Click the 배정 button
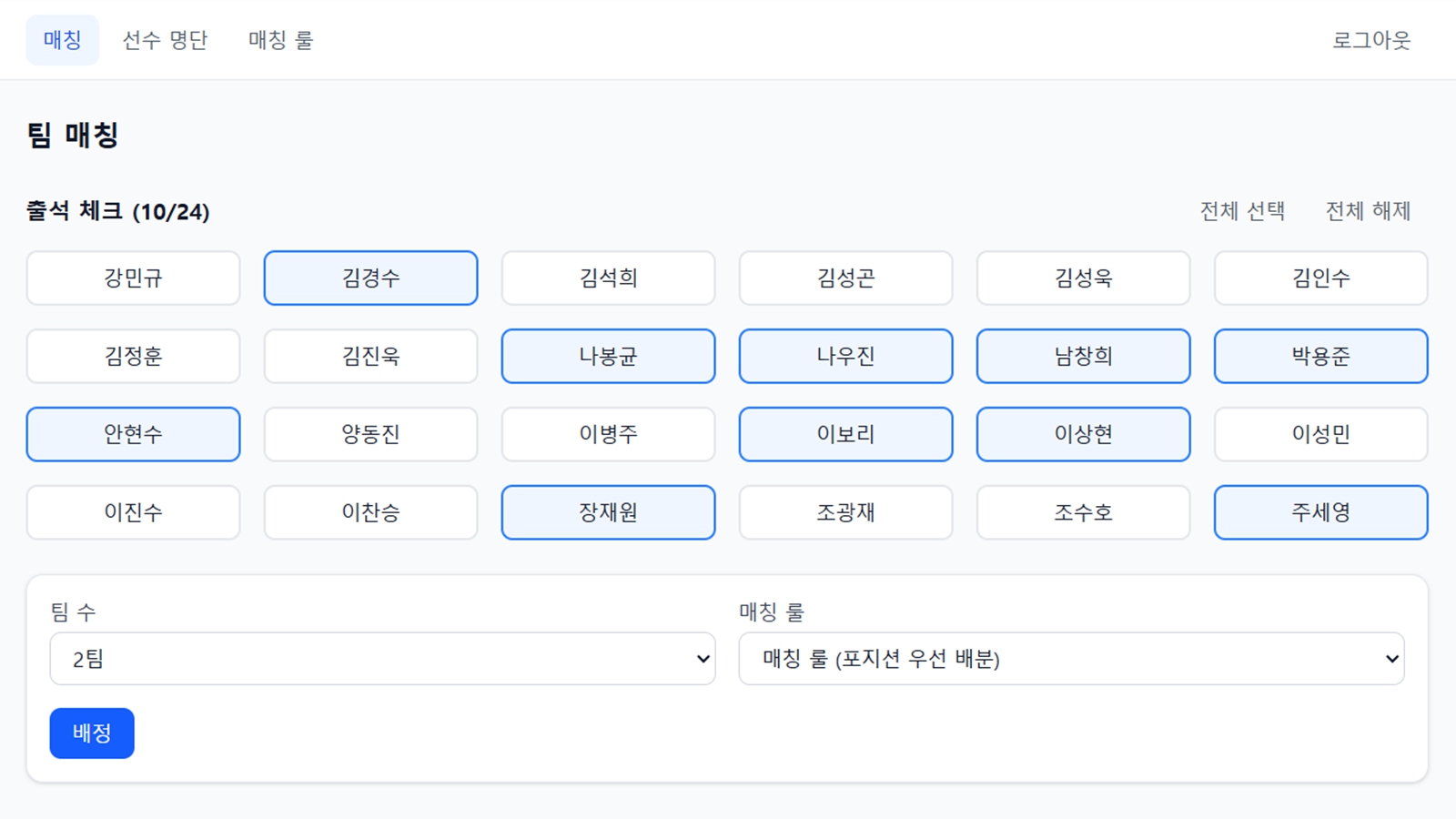 [x=91, y=733]
